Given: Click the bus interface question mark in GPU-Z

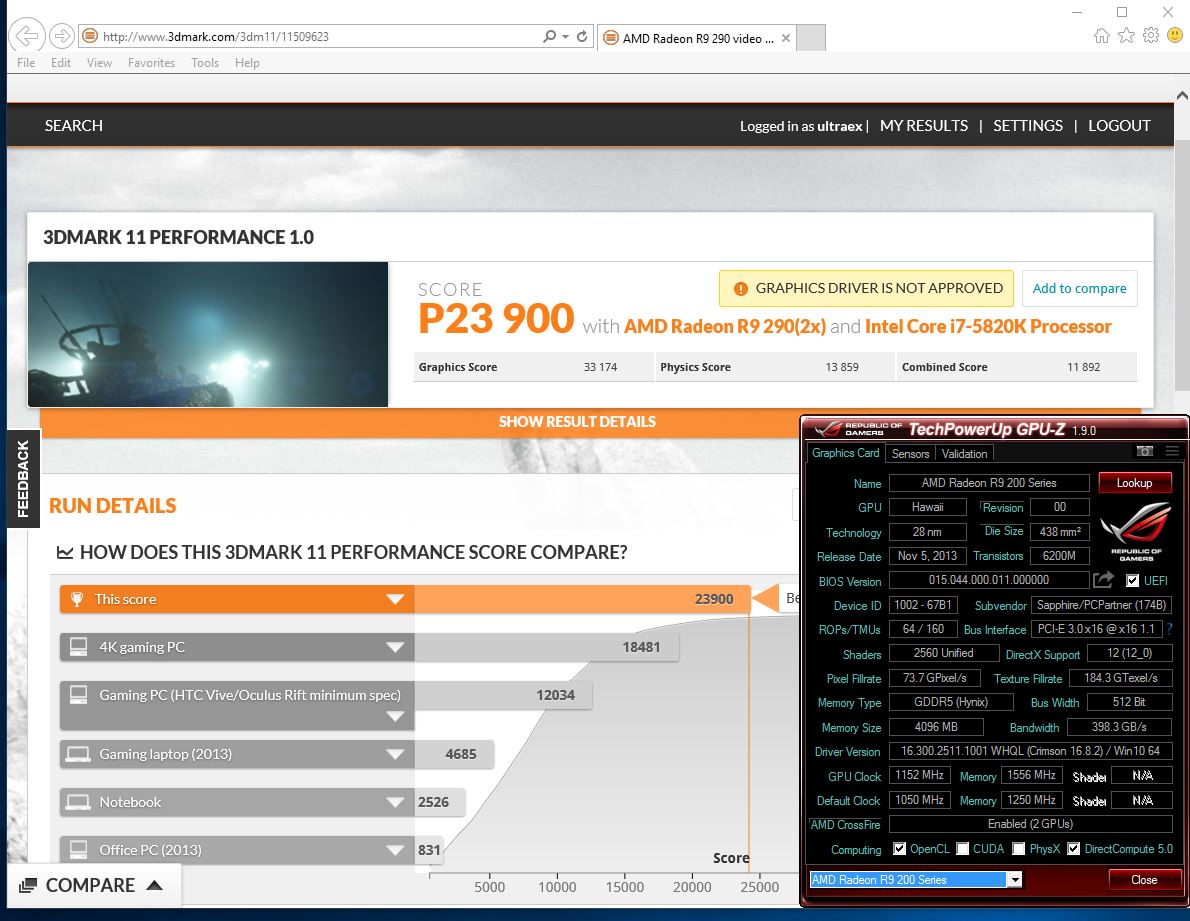Looking at the screenshot, I should pyautogui.click(x=1170, y=629).
